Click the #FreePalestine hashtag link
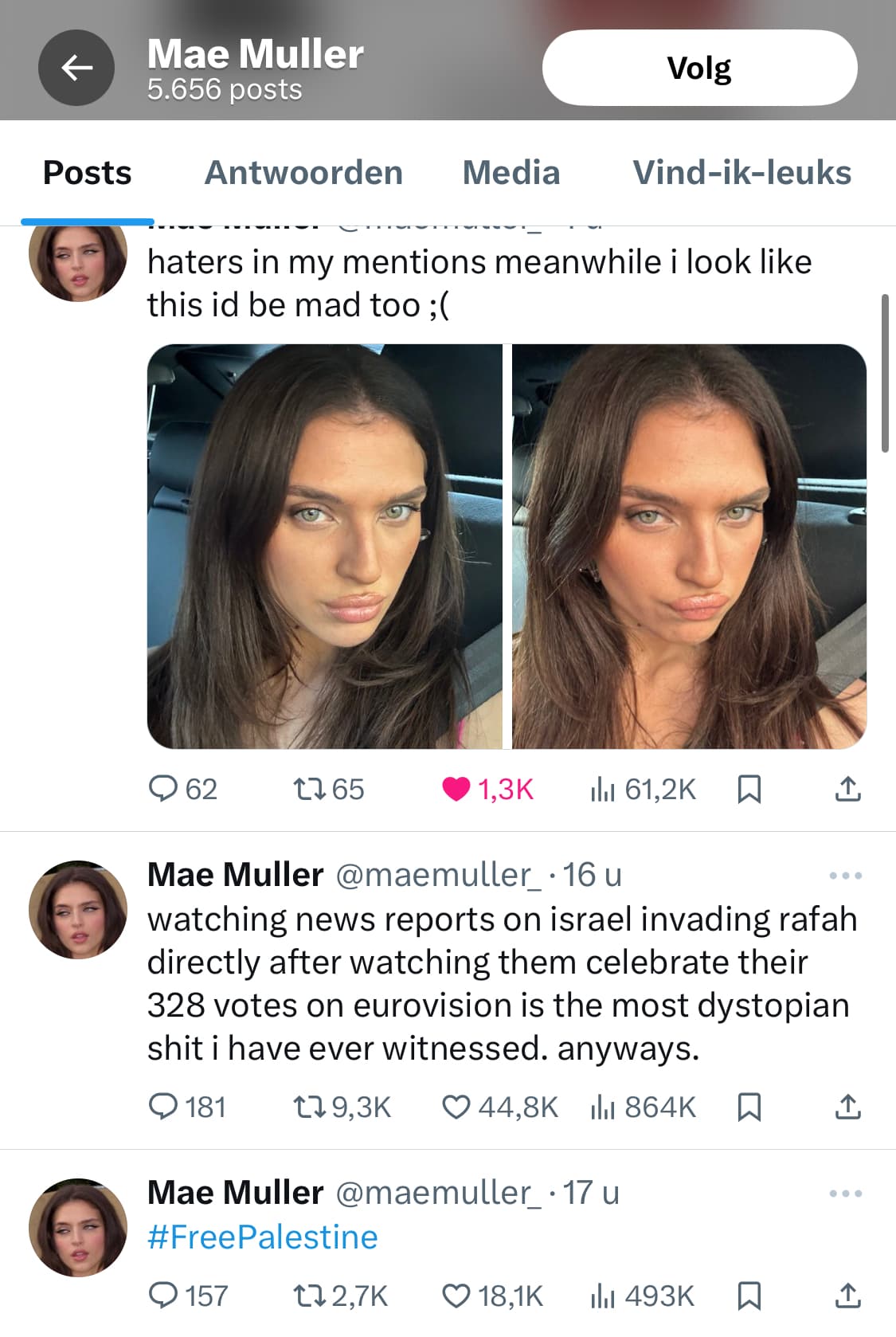Image resolution: width=896 pixels, height=1337 pixels. point(263,1237)
